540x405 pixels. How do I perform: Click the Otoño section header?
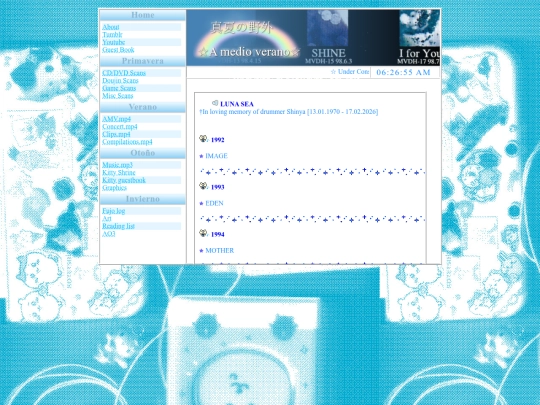143,153
